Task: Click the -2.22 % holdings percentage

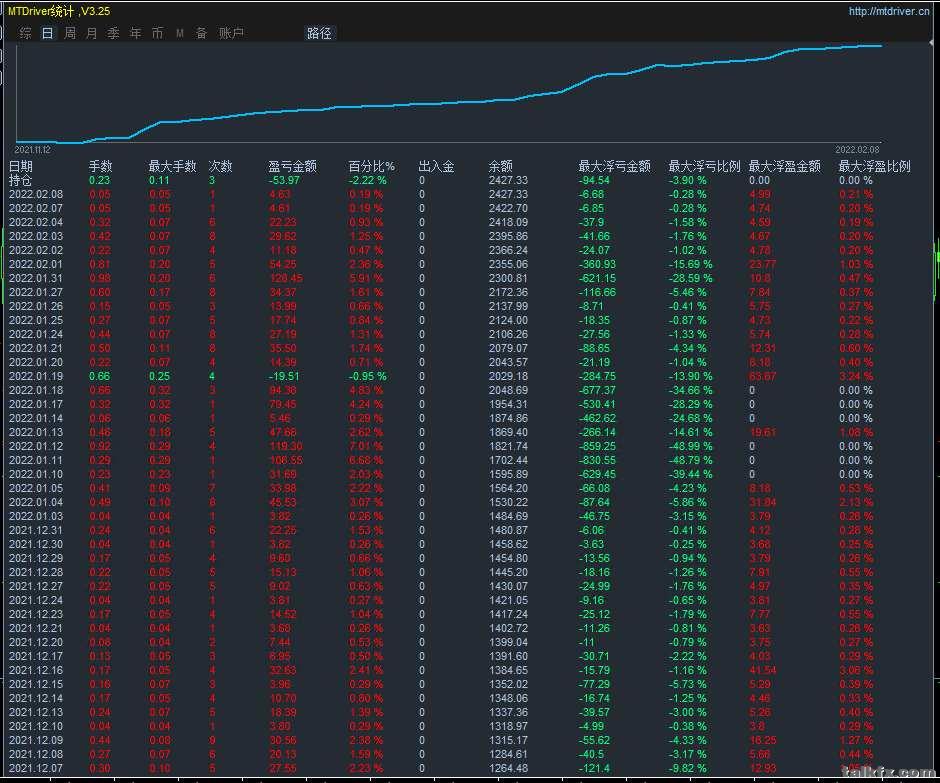Action: pos(368,180)
